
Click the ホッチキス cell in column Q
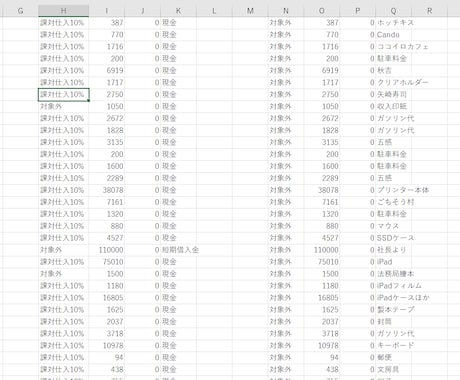395,23
